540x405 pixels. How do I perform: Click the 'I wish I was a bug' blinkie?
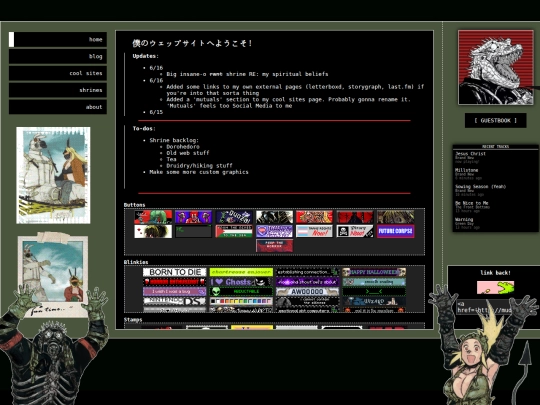click(175, 291)
